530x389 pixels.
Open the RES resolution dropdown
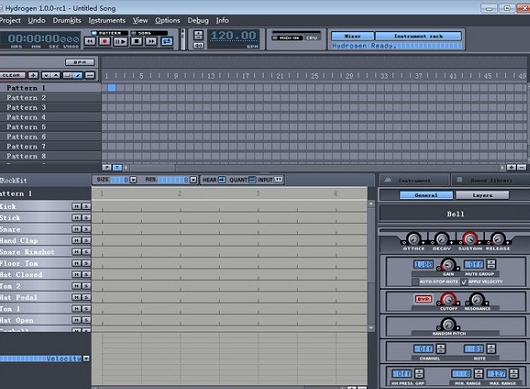[193, 179]
